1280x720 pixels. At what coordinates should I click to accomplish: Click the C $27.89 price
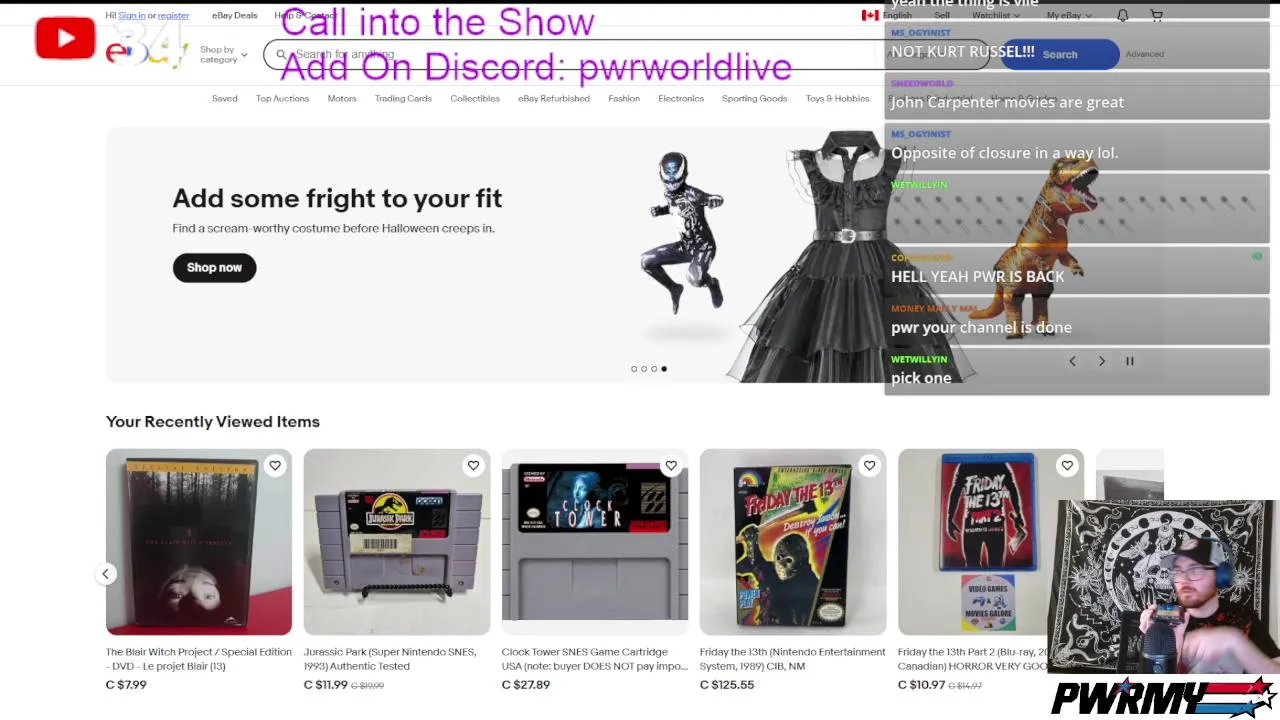[526, 685]
